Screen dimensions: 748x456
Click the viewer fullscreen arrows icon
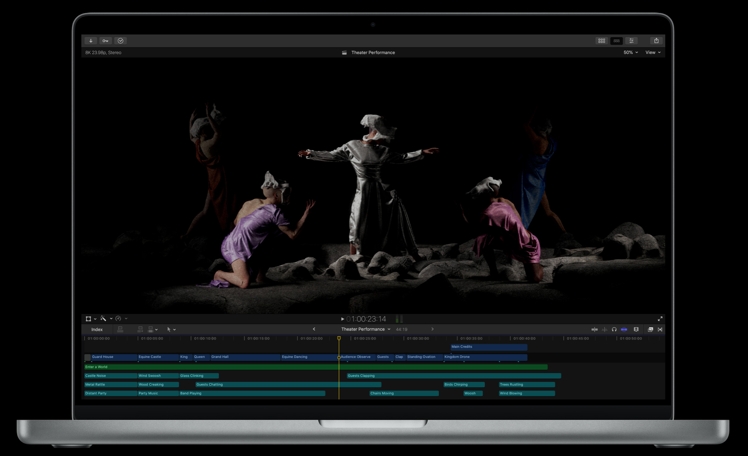tap(660, 319)
